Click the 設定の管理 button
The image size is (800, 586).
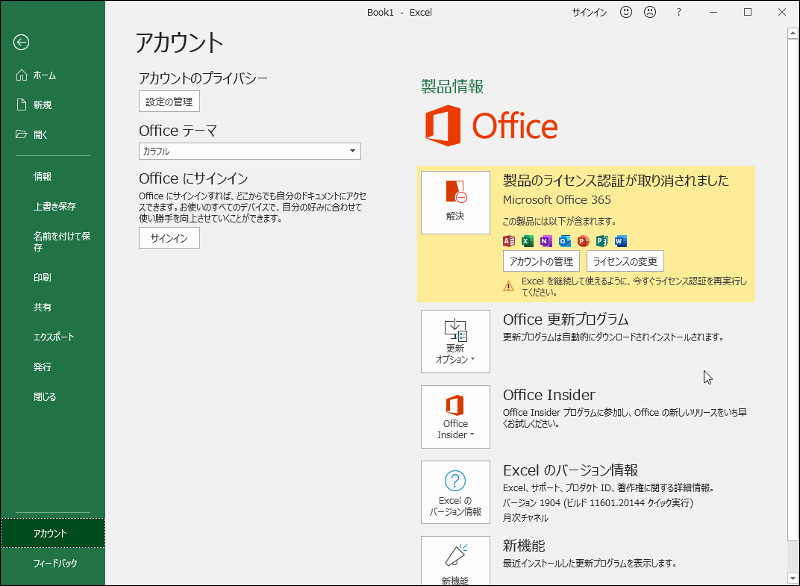pyautogui.click(x=169, y=101)
